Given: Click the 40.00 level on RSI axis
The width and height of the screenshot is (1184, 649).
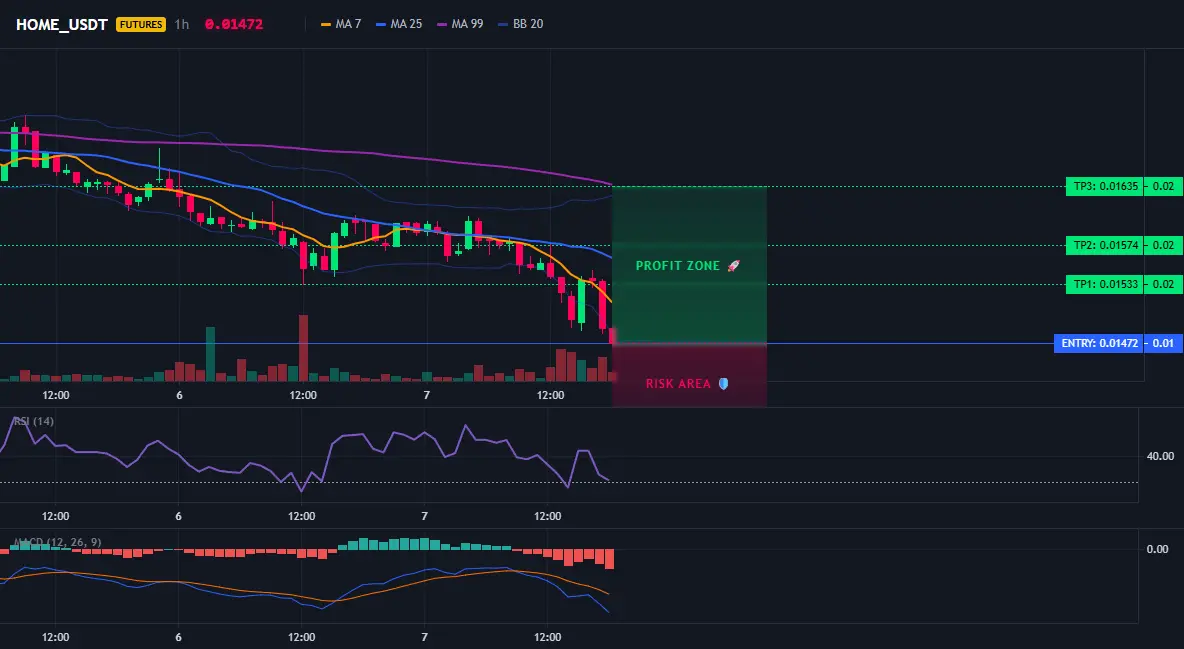Looking at the screenshot, I should click(x=1160, y=456).
